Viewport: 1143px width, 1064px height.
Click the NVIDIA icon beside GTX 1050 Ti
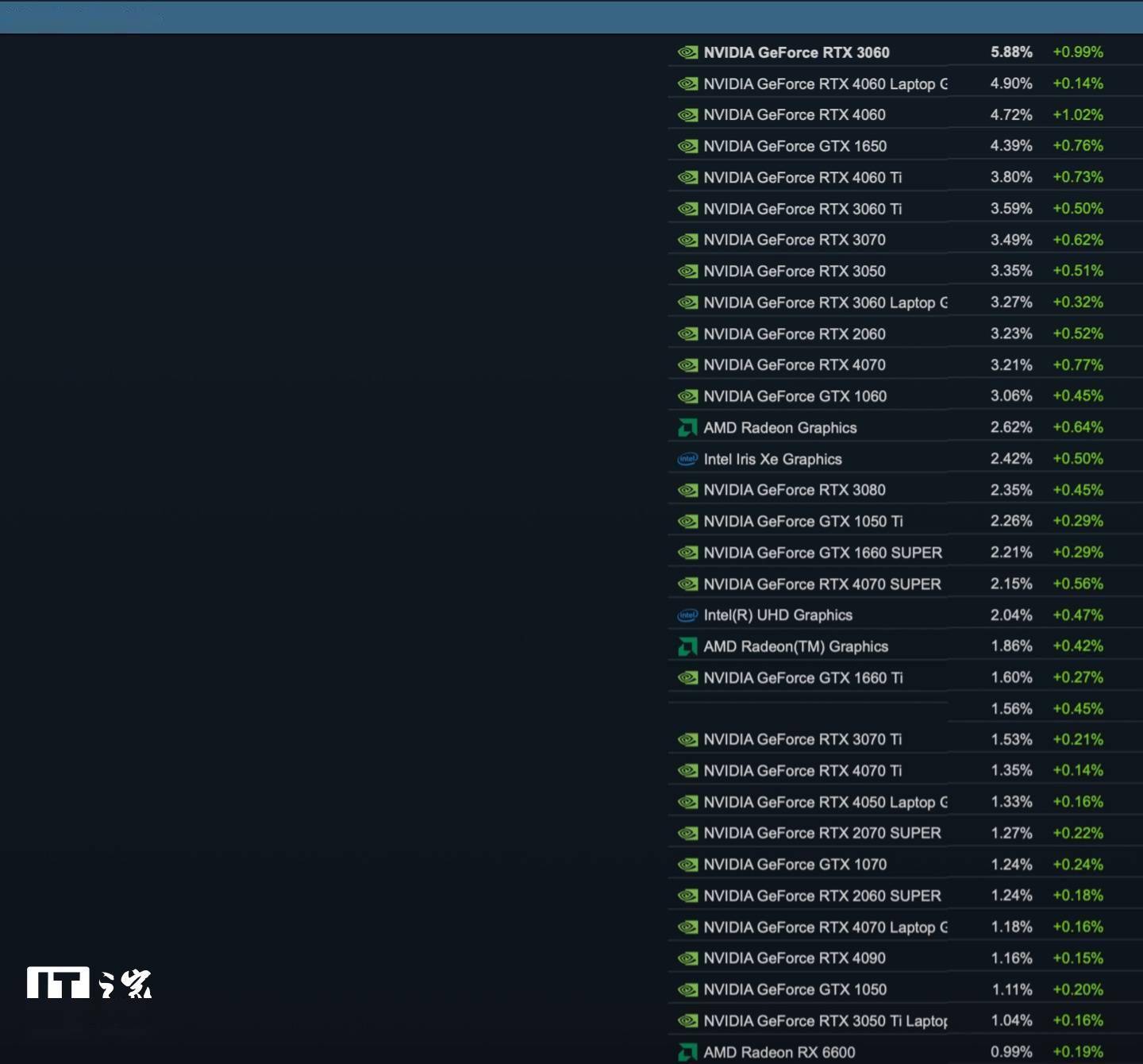[x=687, y=521]
